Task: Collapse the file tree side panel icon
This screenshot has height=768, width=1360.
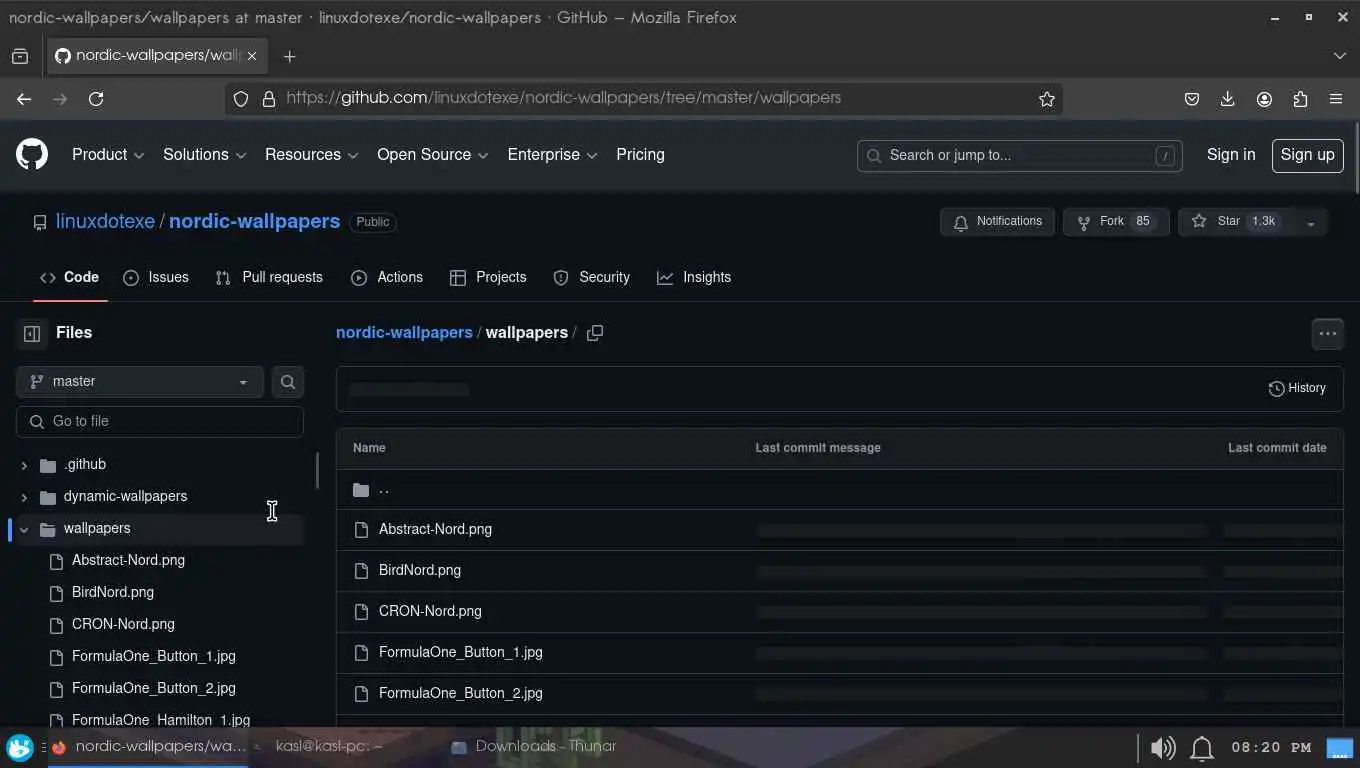Action: (32, 333)
